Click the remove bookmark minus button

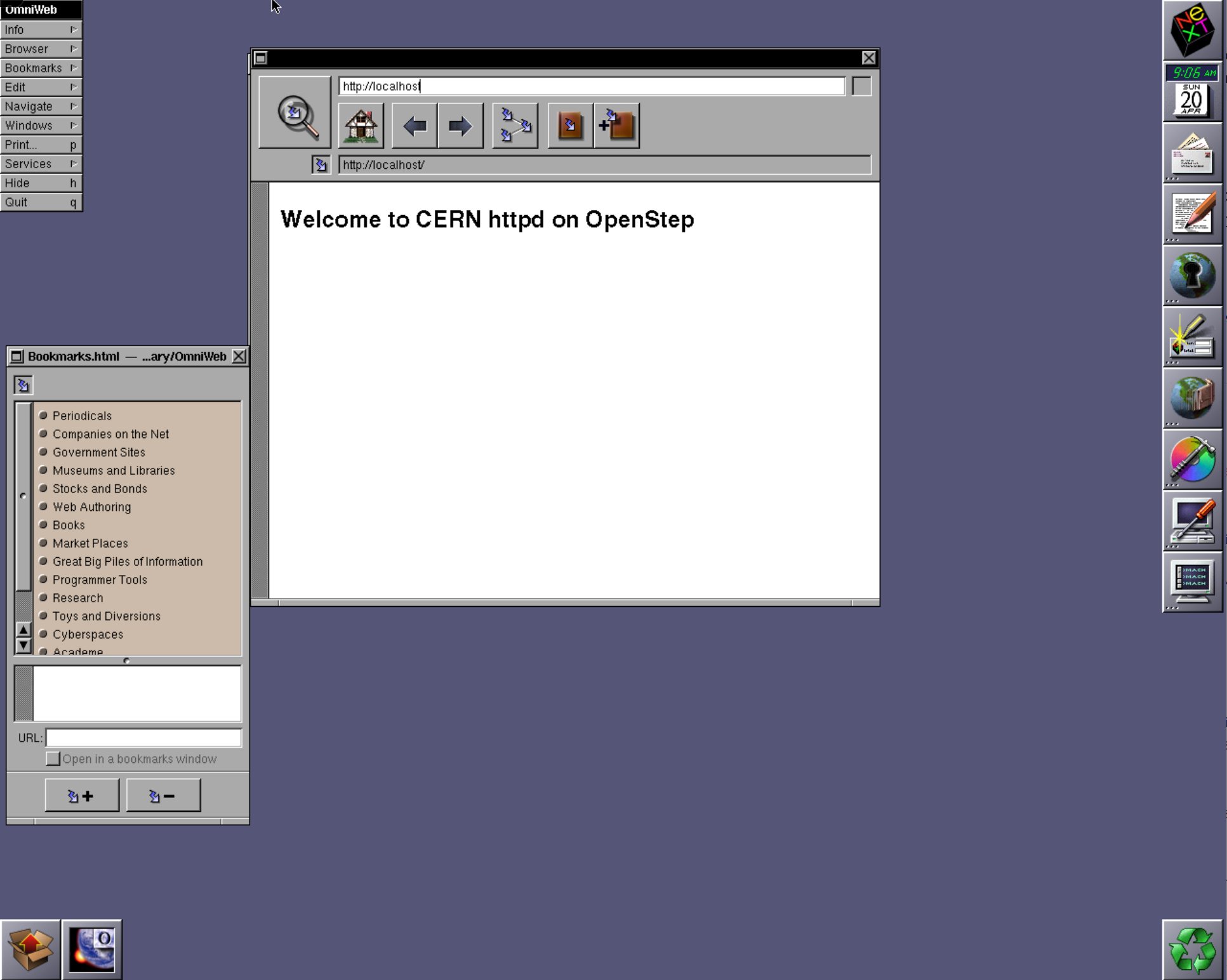coord(163,795)
